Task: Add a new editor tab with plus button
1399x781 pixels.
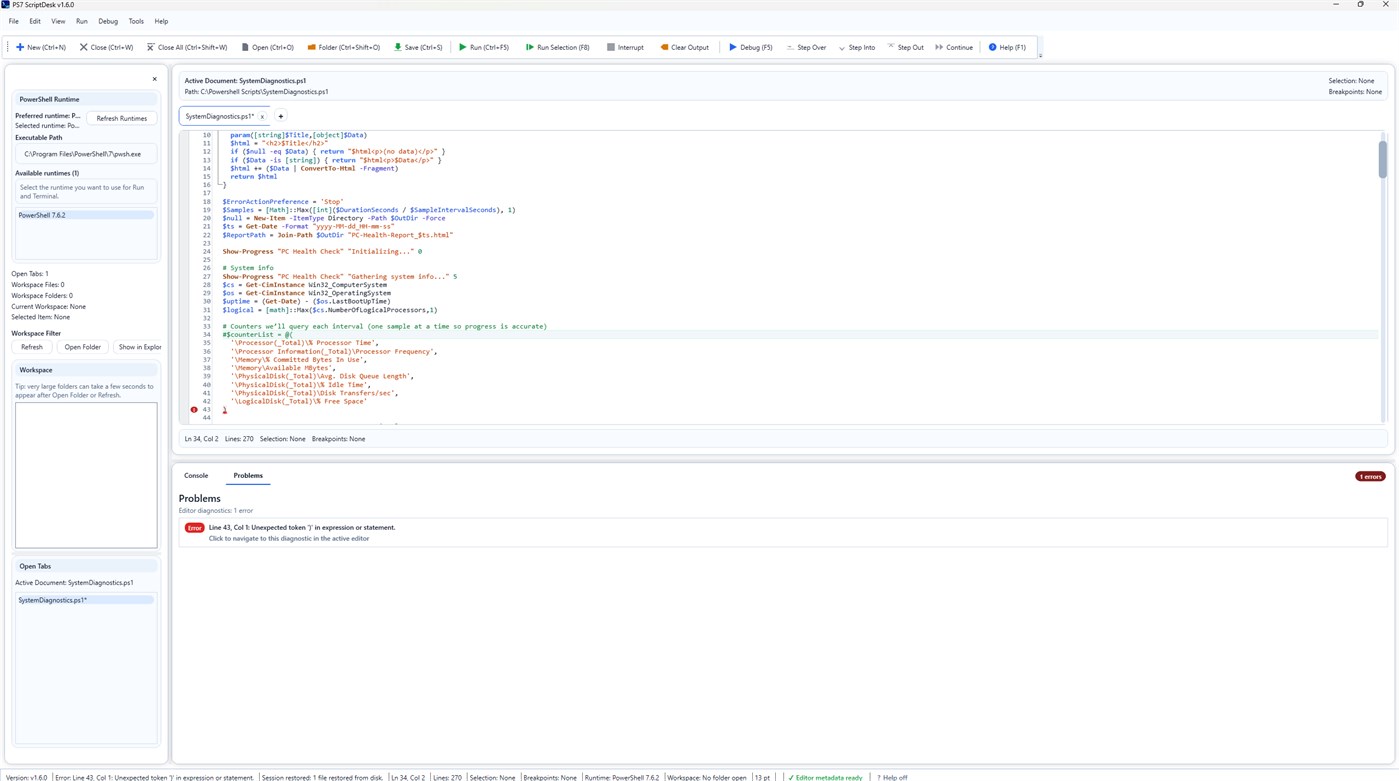Action: (x=281, y=117)
